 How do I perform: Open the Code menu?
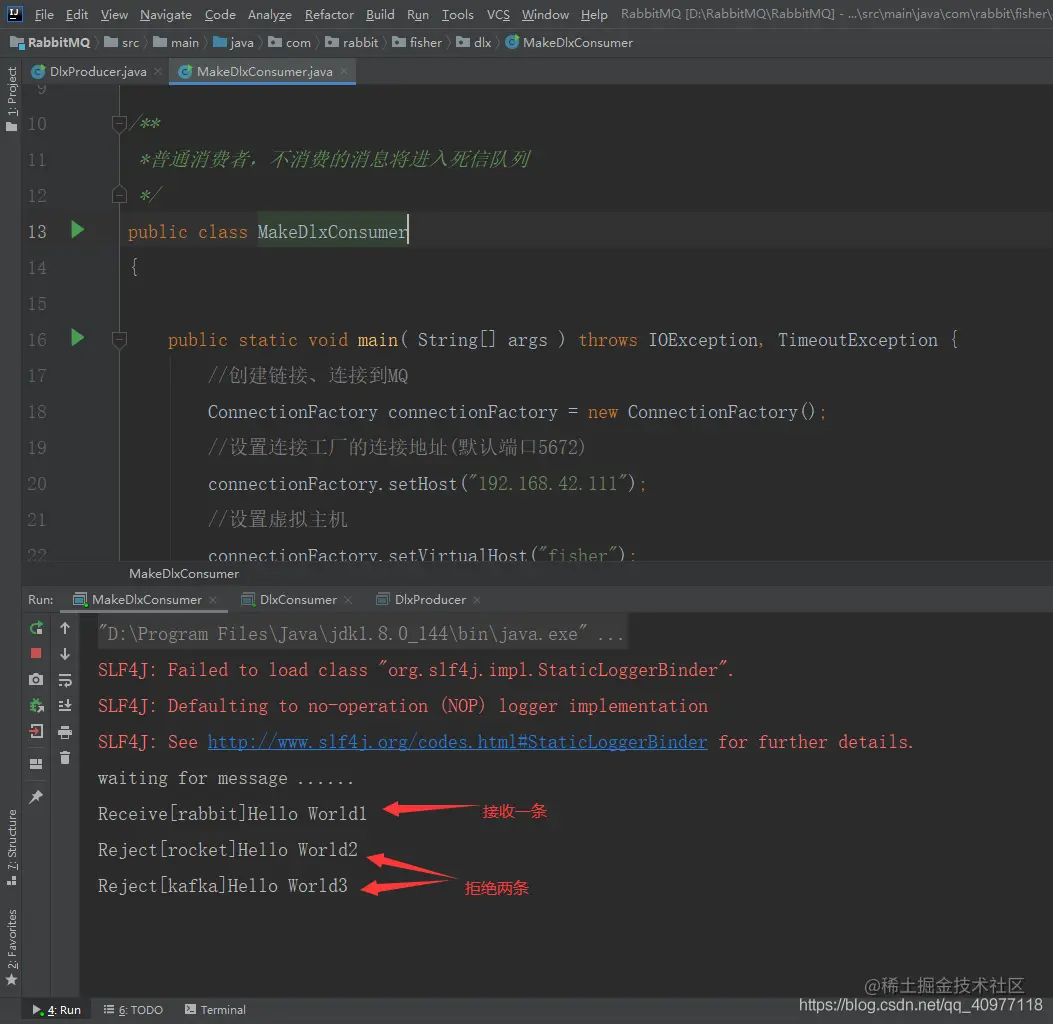220,14
